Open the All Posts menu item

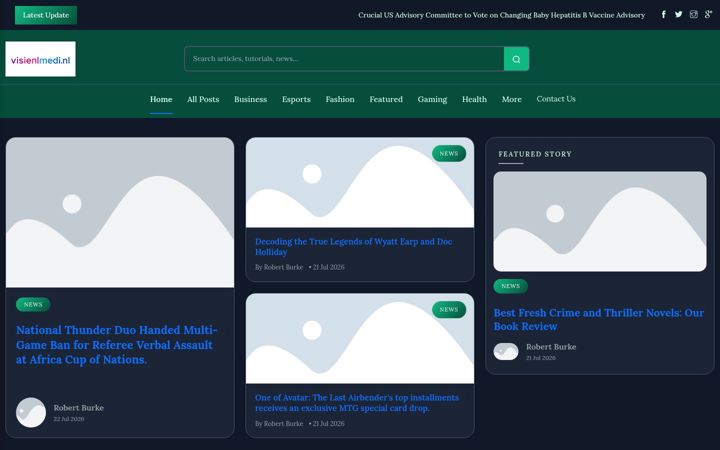(x=203, y=99)
